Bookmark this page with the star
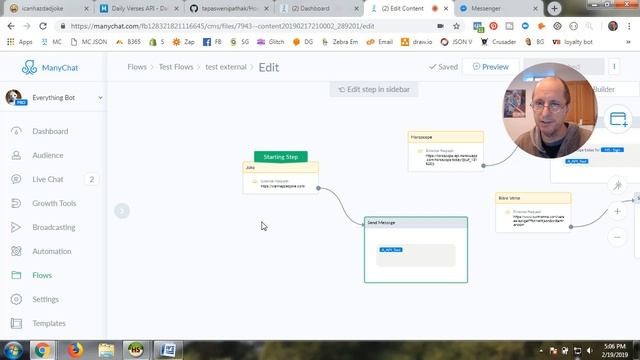Screen dimensions: 640x360 [456, 26]
